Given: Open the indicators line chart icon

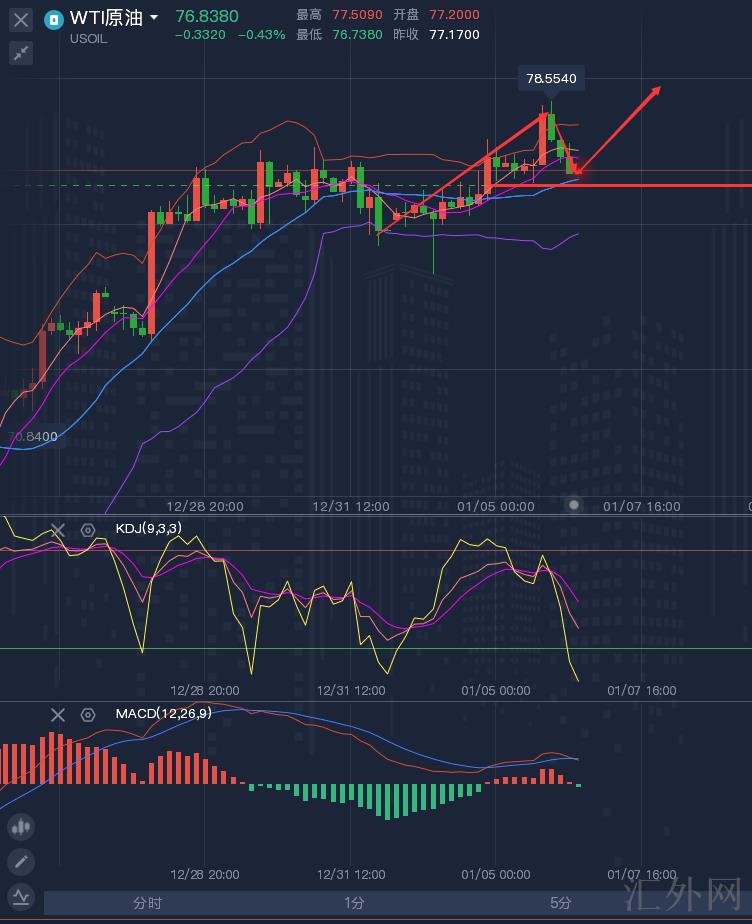Looking at the screenshot, I should (x=21, y=895).
